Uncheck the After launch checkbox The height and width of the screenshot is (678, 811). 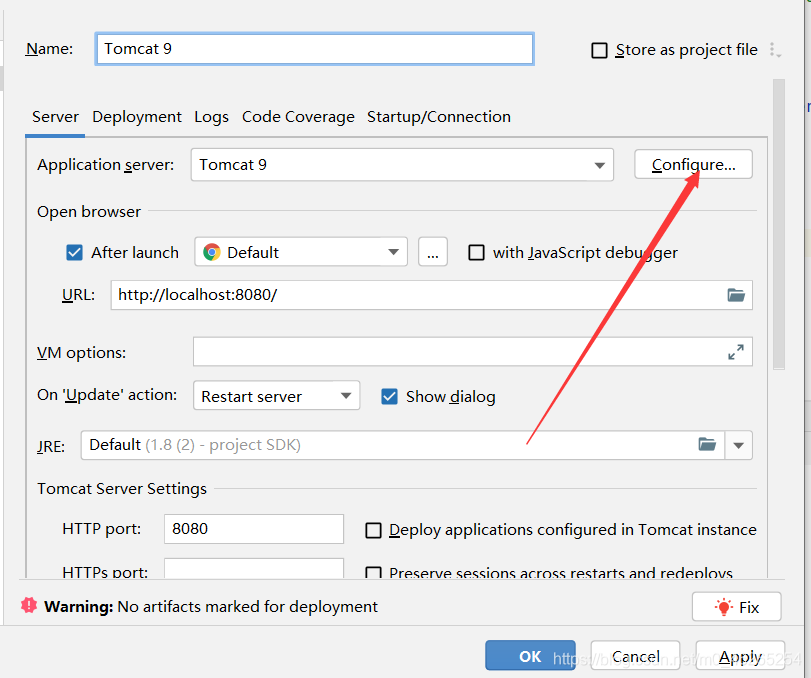pyautogui.click(x=74, y=253)
